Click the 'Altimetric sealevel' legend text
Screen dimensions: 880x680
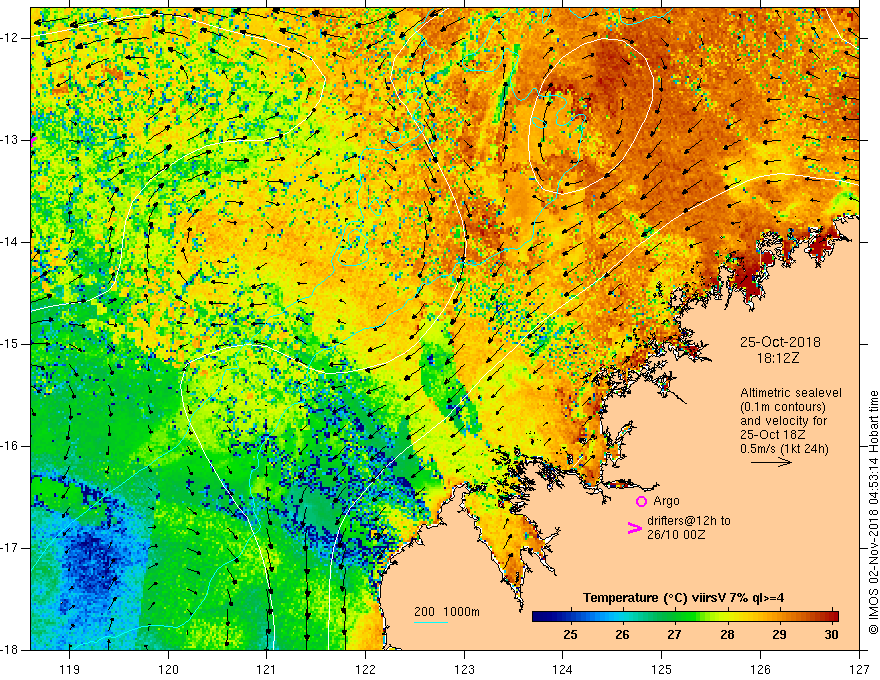click(791, 393)
